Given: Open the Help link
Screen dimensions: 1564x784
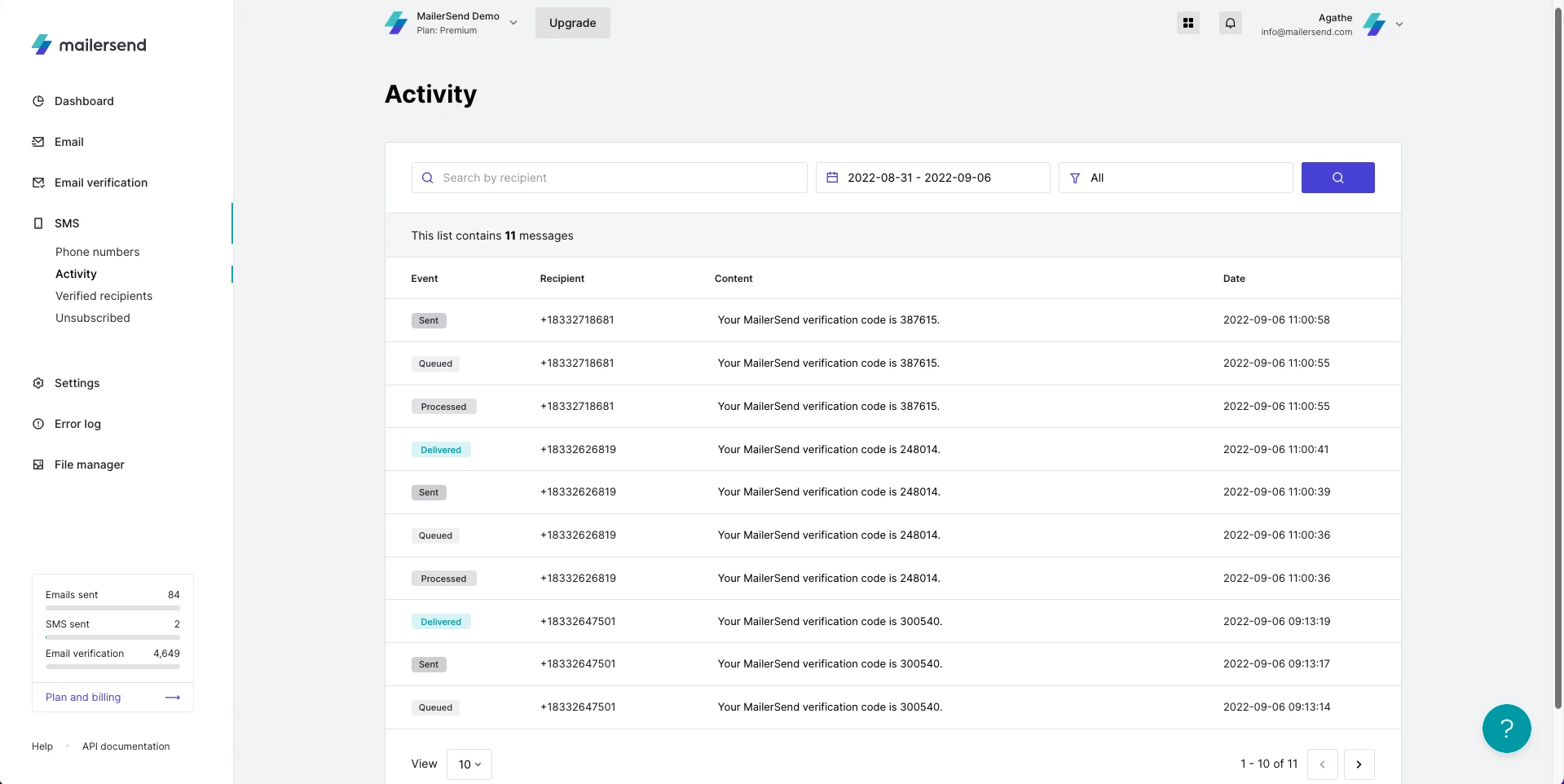Looking at the screenshot, I should (x=42, y=747).
